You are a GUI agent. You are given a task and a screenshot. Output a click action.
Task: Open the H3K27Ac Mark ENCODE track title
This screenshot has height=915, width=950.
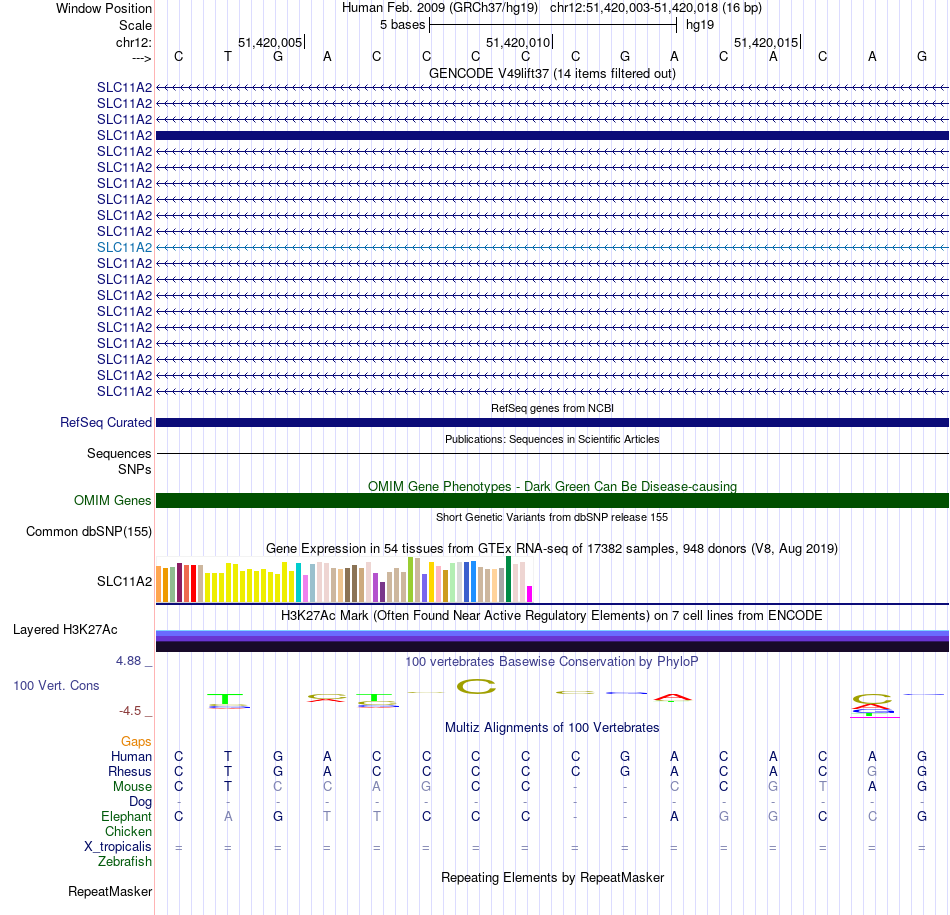coord(552,616)
